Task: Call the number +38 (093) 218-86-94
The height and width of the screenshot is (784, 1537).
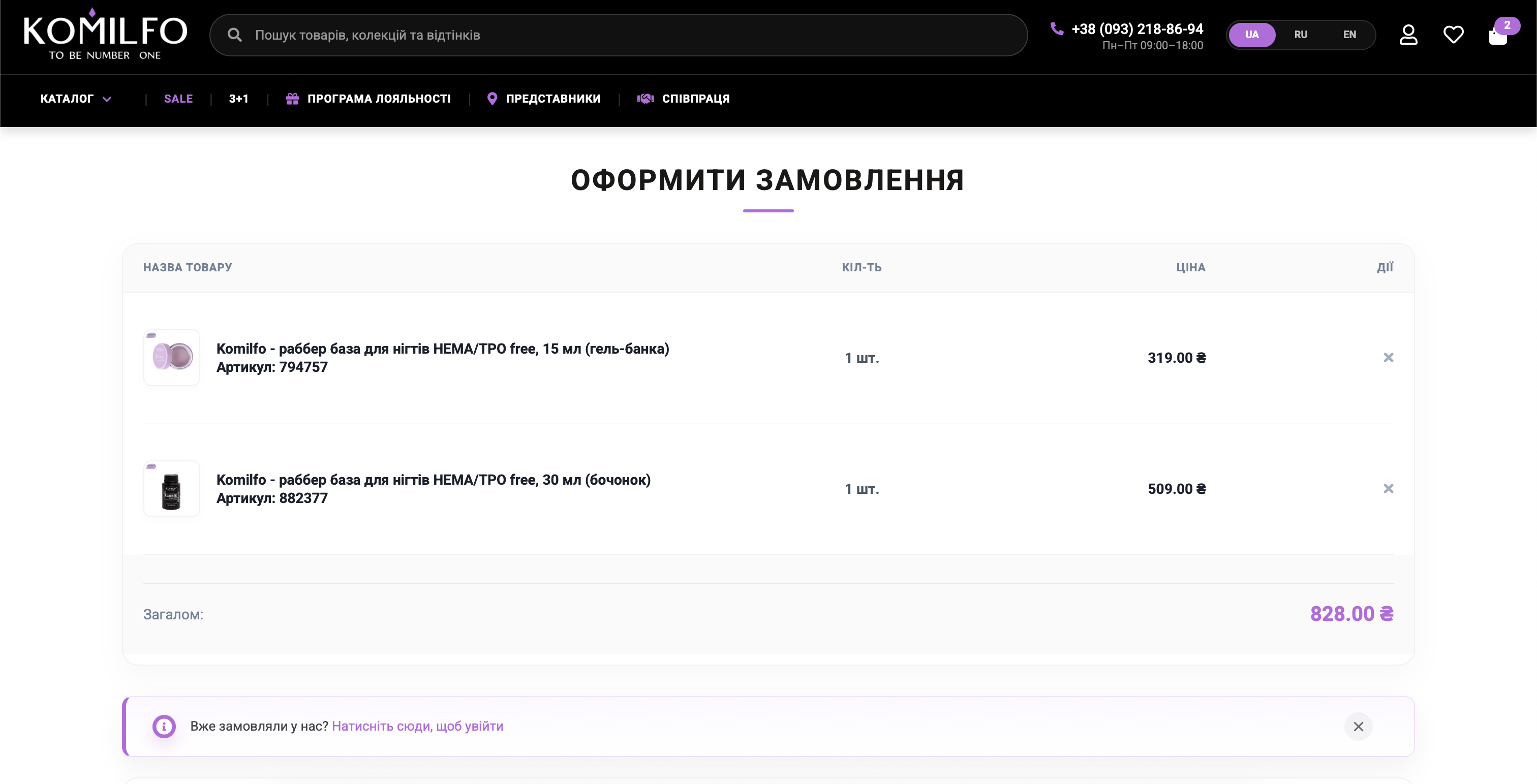Action: 1137,28
